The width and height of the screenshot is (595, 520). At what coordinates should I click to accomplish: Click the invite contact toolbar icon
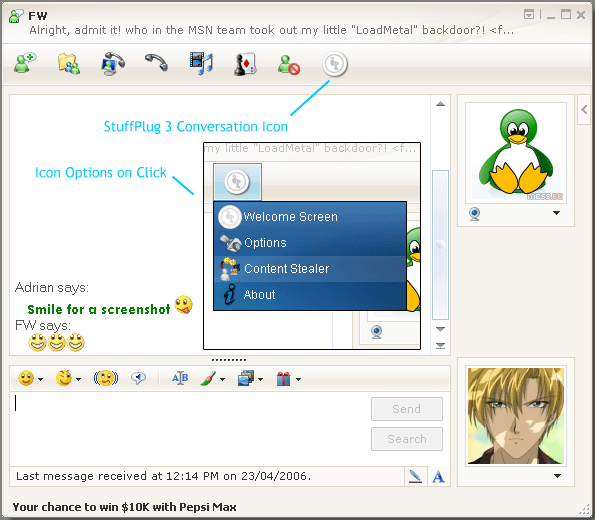[x=25, y=63]
